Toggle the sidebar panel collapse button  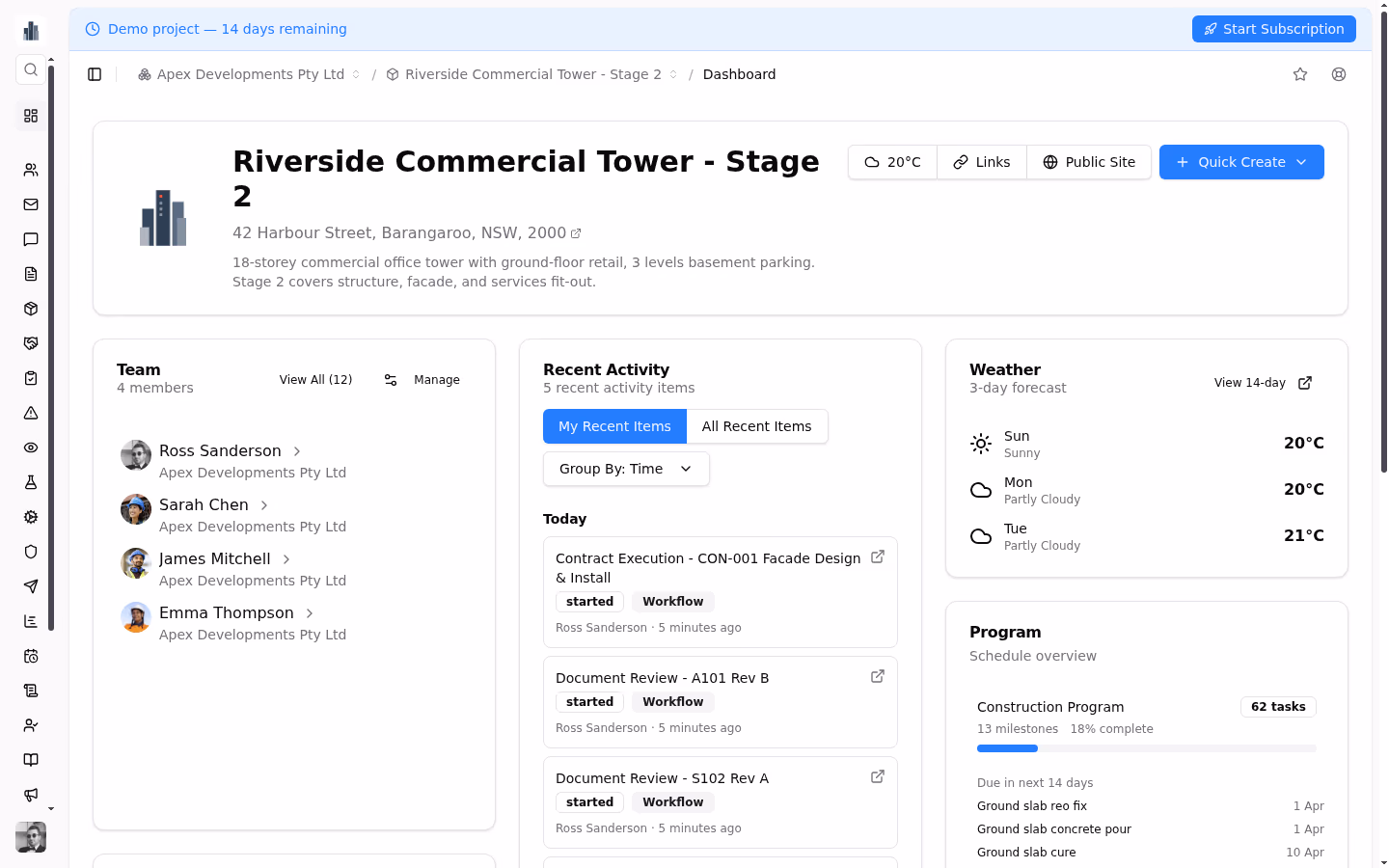coord(95,74)
